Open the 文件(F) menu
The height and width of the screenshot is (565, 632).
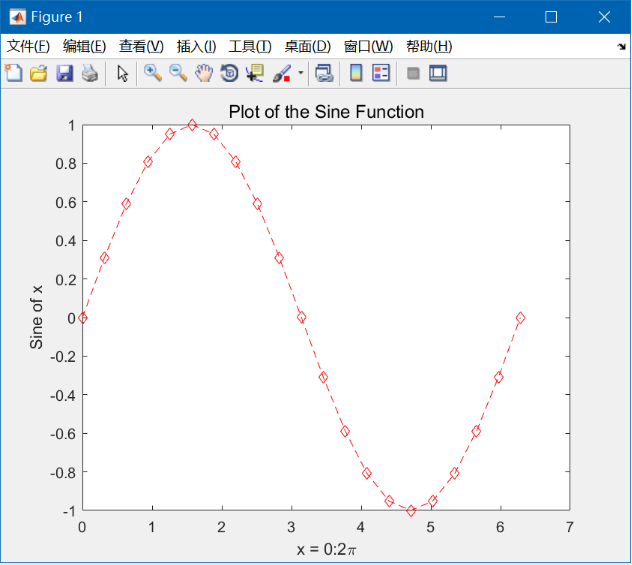click(x=28, y=46)
